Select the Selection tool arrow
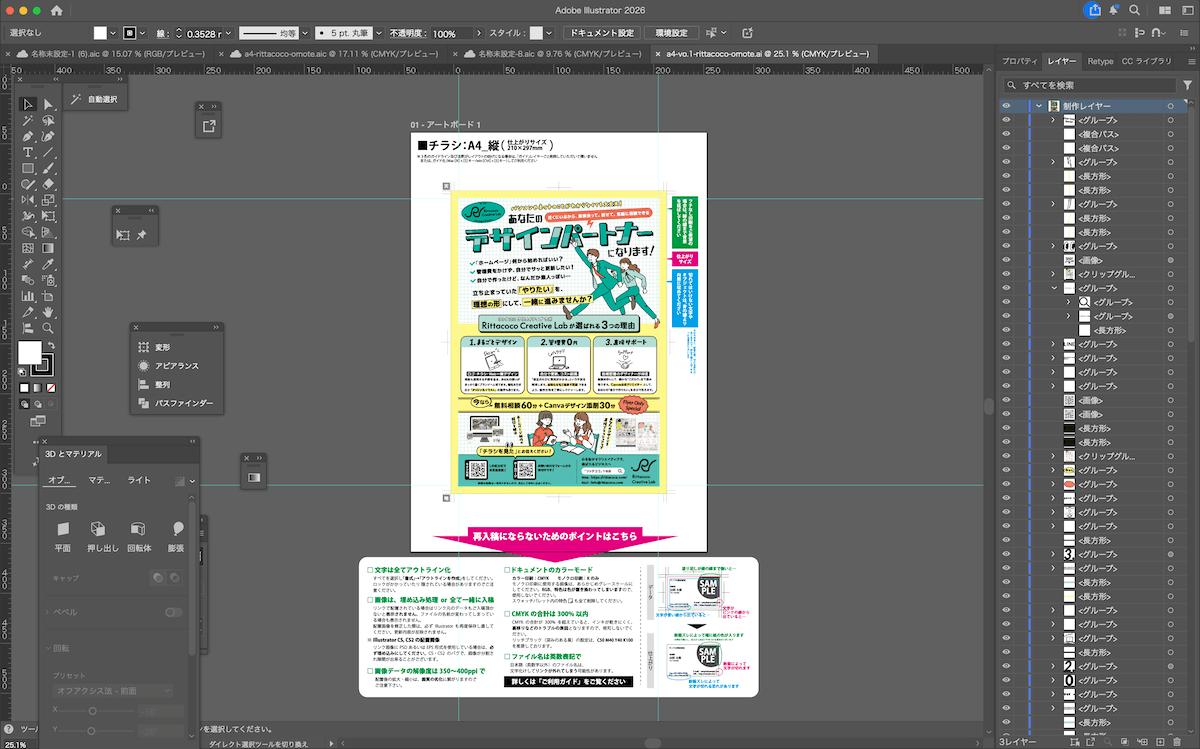1200x749 pixels. click(x=28, y=104)
